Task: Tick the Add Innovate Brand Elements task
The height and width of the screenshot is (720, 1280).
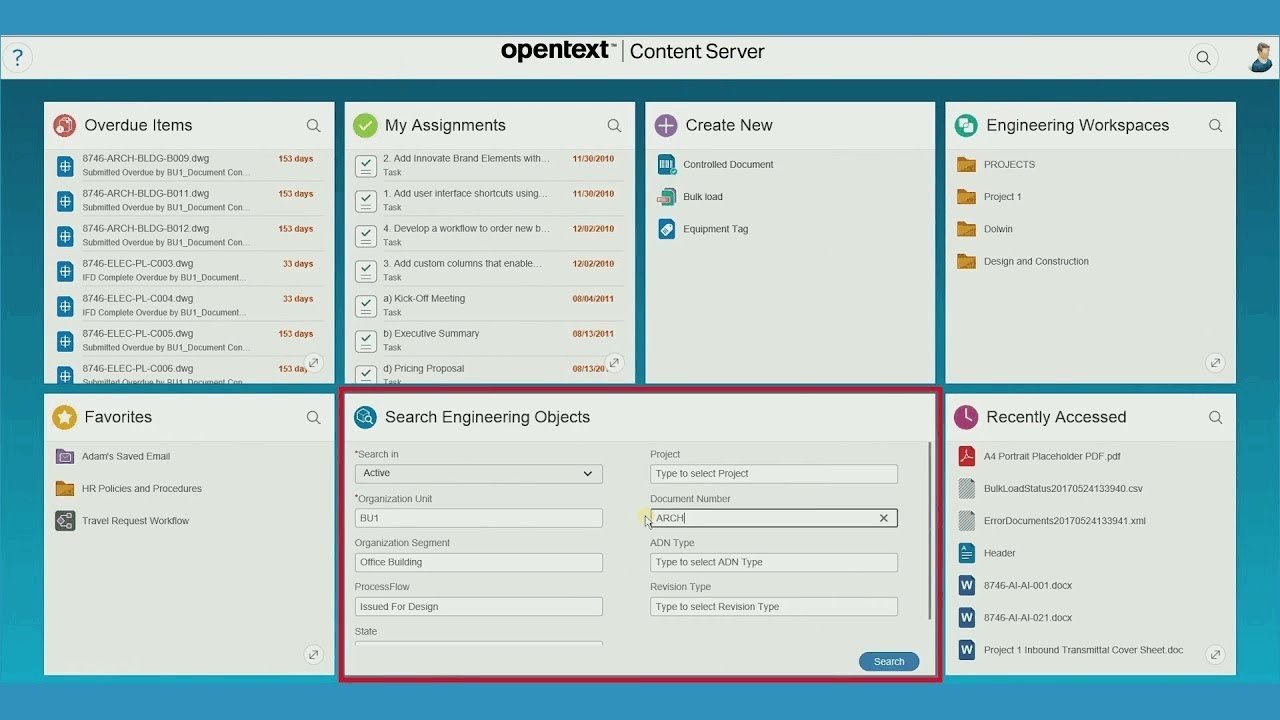Action: tap(366, 165)
